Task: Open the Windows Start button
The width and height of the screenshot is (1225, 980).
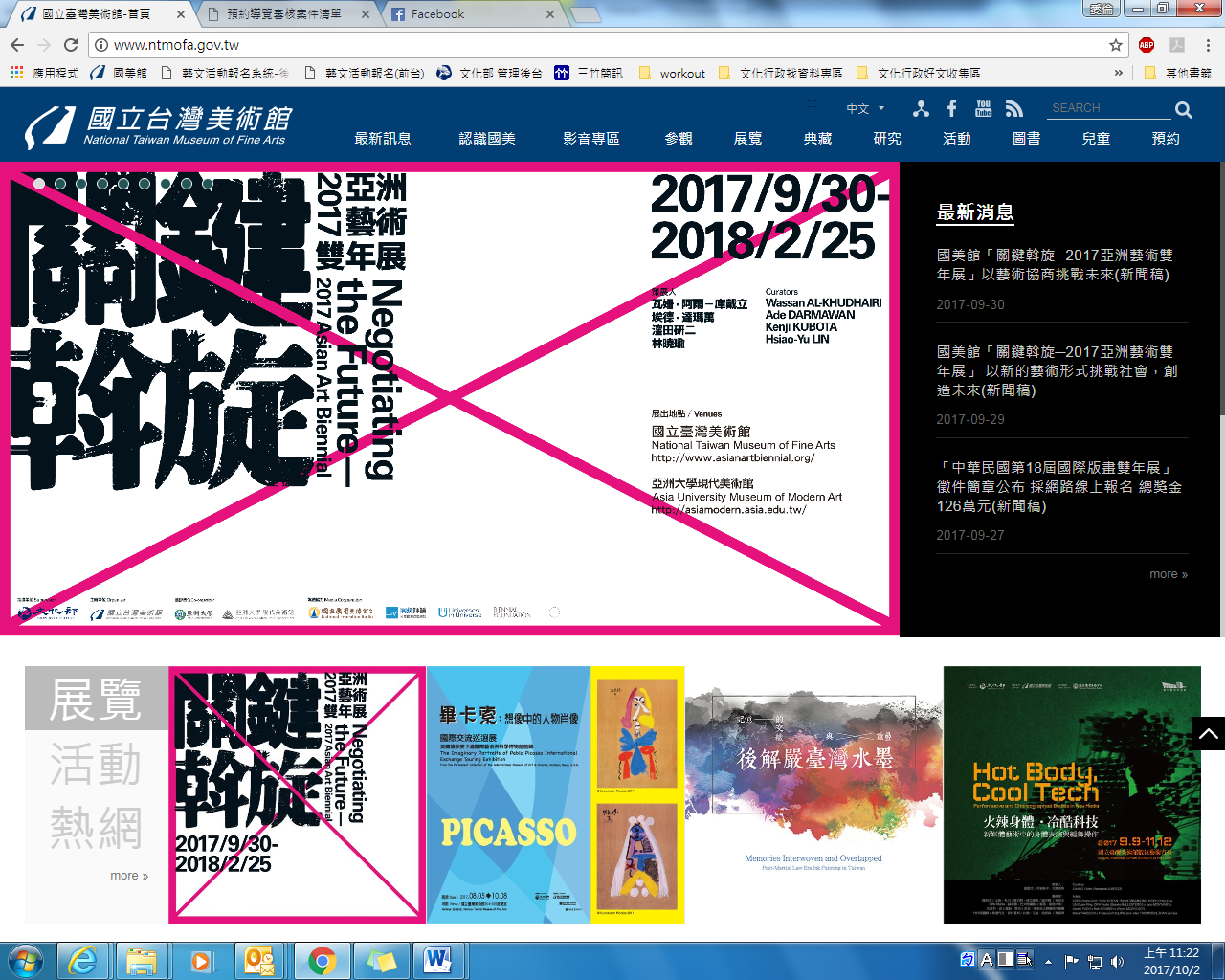Action: point(26,960)
